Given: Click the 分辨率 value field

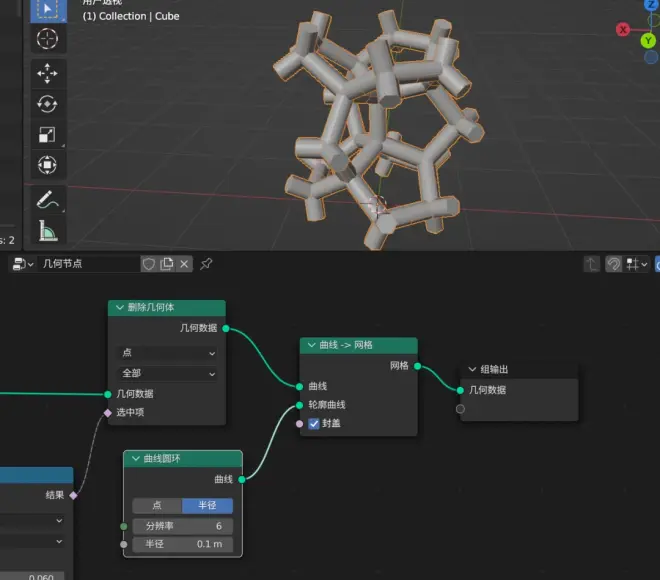Looking at the screenshot, I should tap(182, 526).
